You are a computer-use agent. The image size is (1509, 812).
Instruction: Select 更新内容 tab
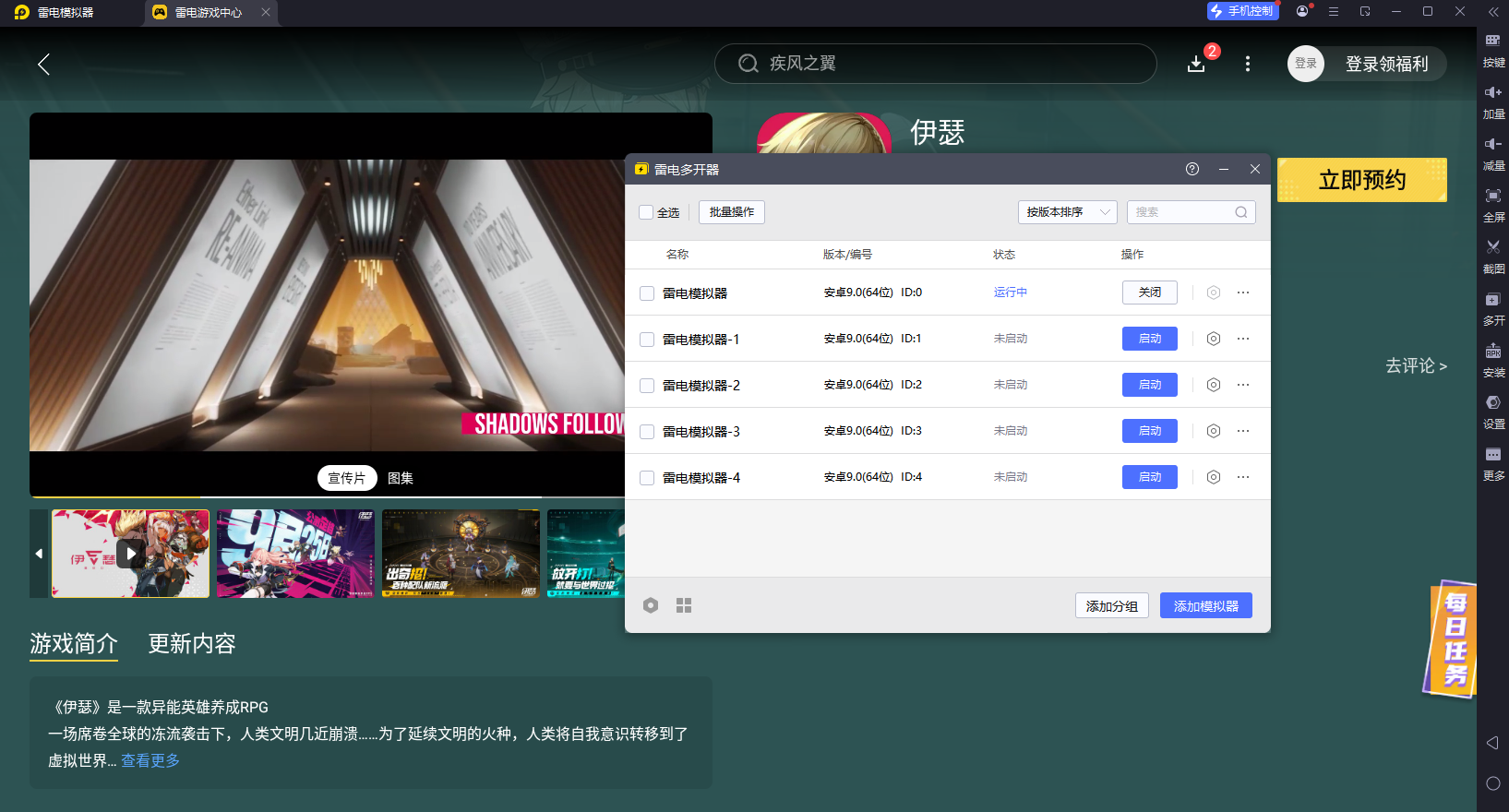[192, 643]
